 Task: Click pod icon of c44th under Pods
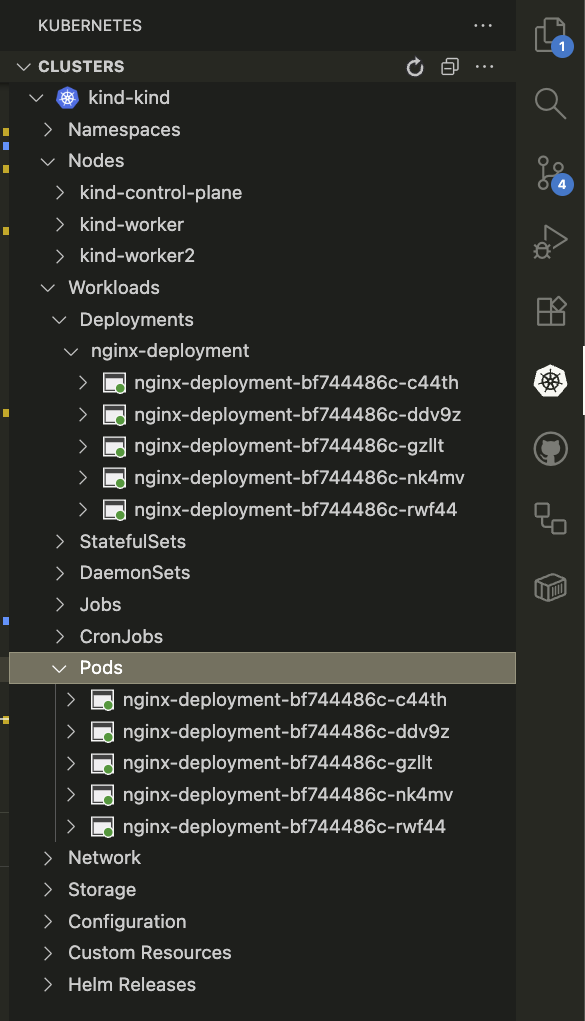point(103,700)
